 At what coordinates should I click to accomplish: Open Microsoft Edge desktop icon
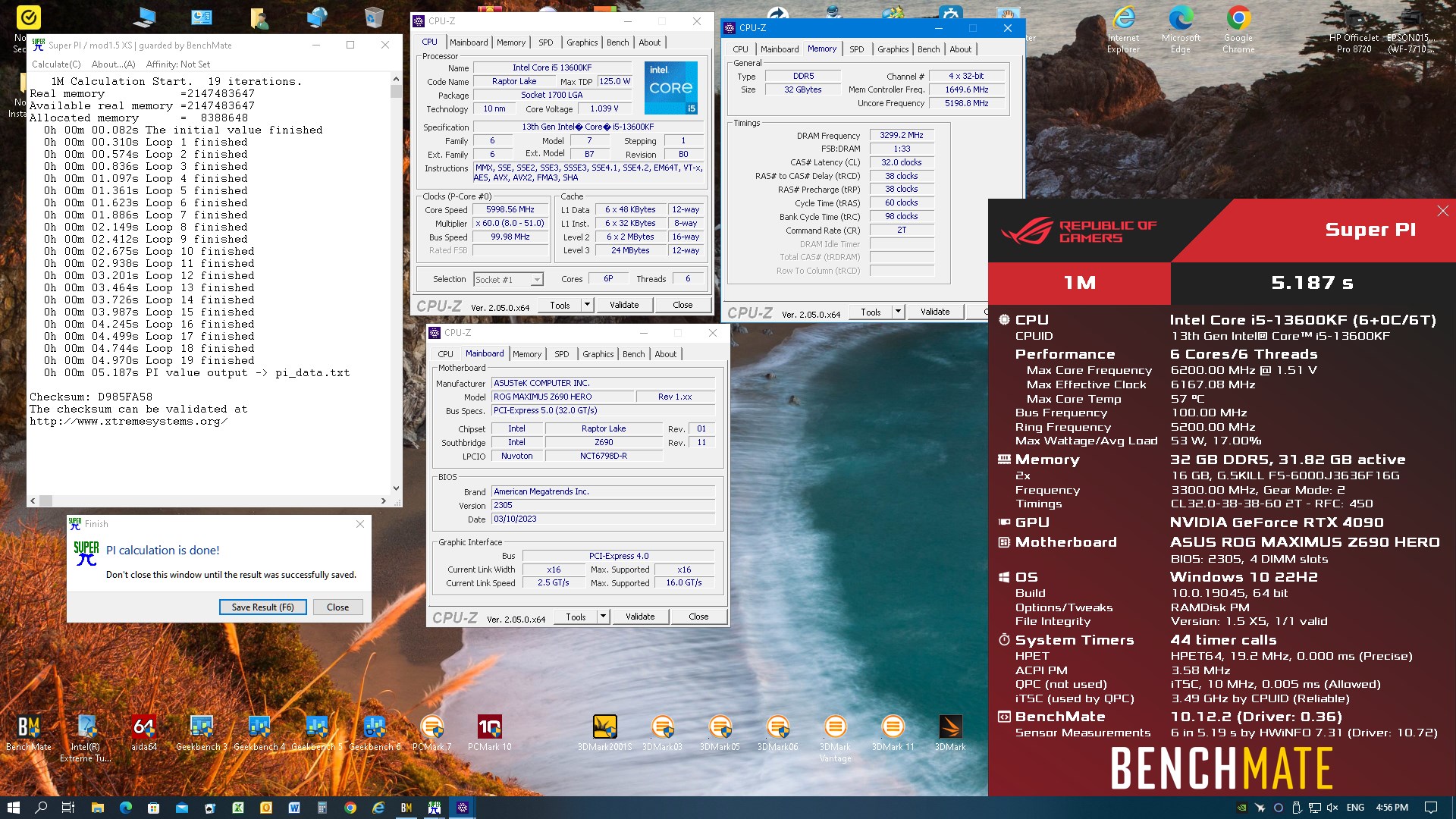tap(1181, 29)
